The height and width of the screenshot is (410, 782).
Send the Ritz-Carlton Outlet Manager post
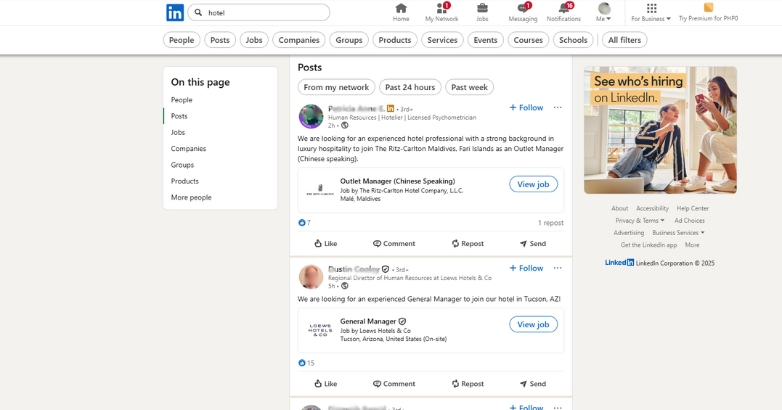(533, 243)
